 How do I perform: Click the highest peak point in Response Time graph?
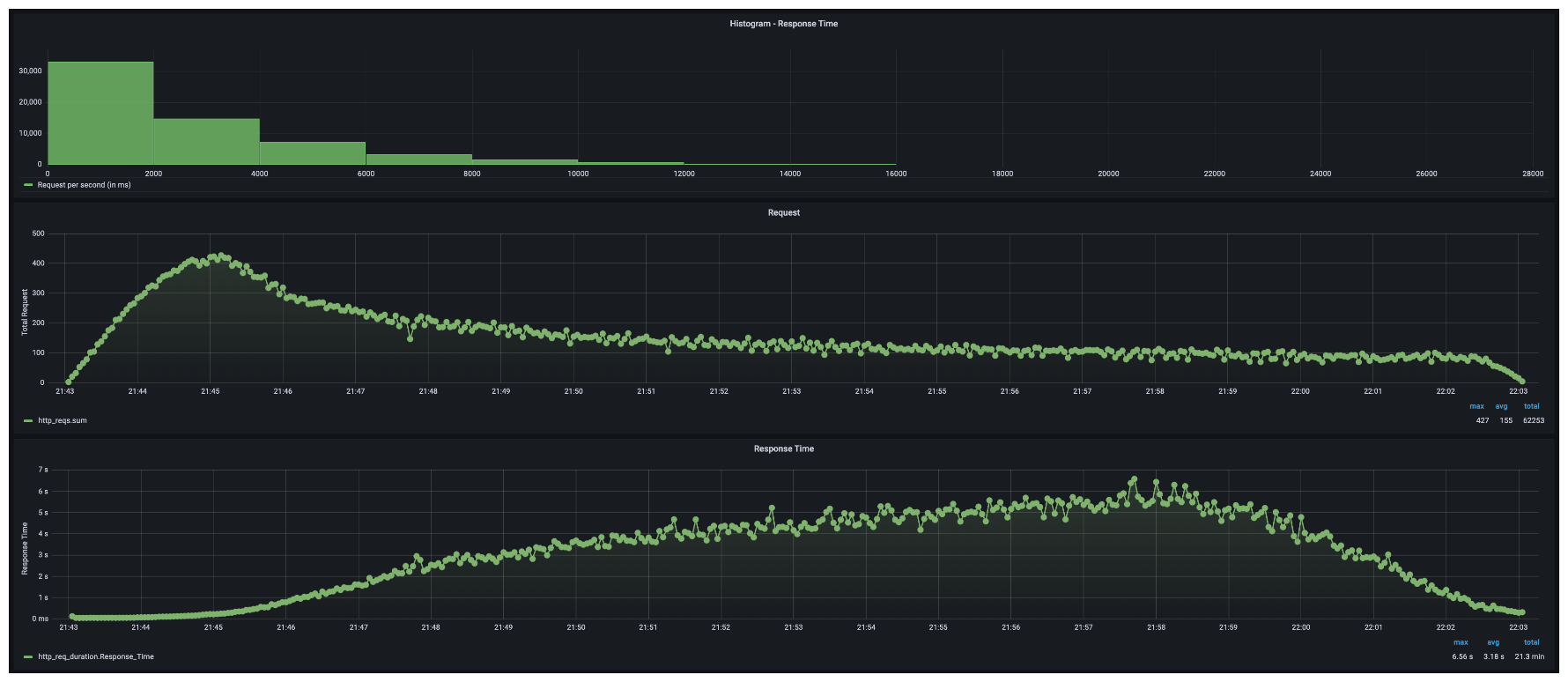point(1134,479)
